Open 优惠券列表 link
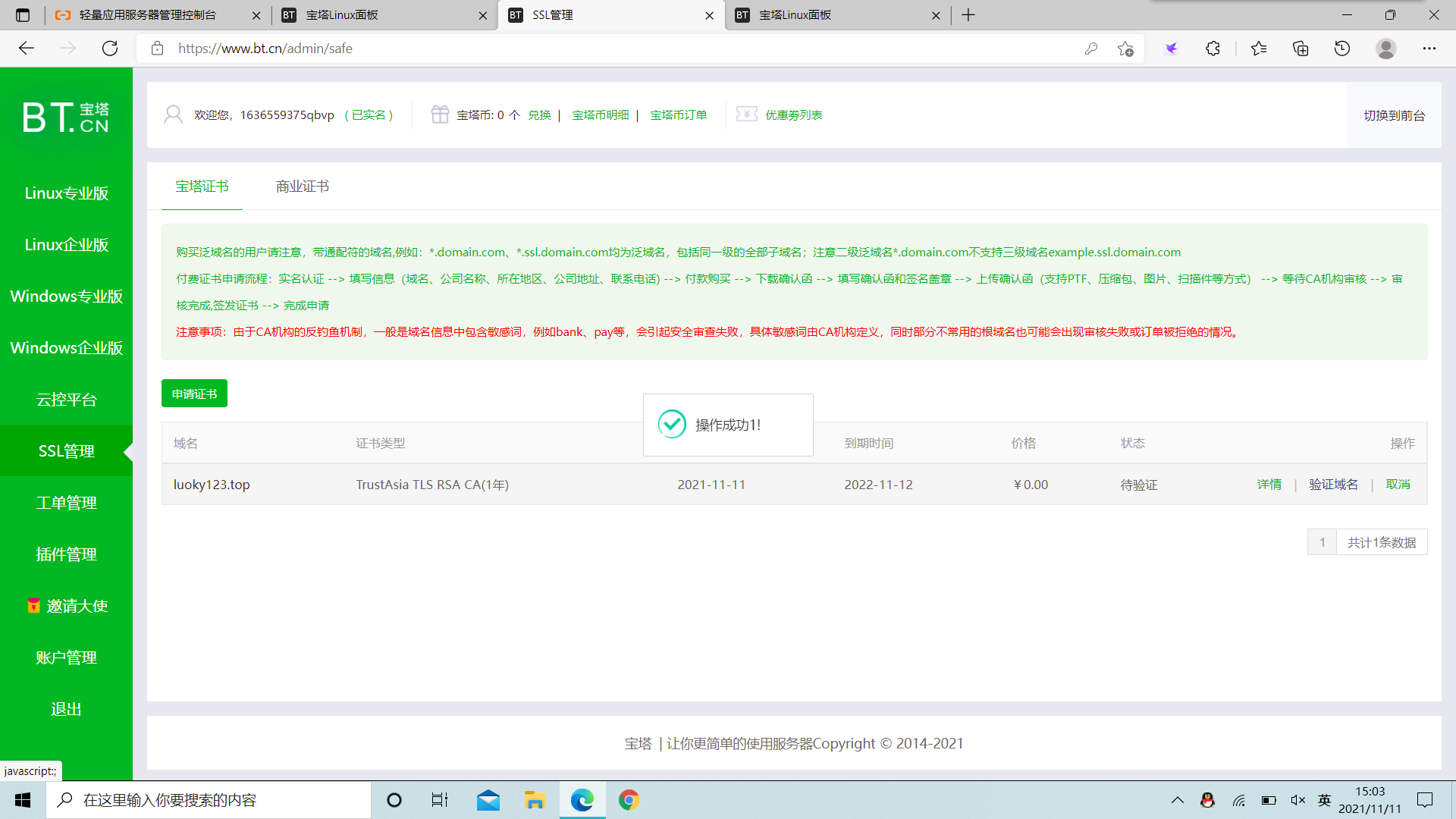 (793, 115)
